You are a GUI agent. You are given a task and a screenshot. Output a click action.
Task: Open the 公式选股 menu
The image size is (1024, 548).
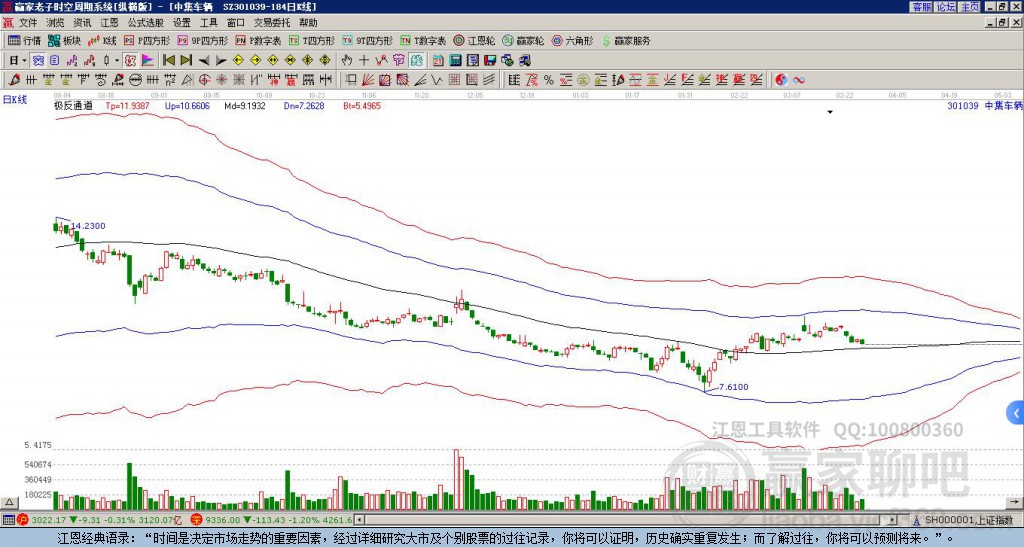(146, 23)
